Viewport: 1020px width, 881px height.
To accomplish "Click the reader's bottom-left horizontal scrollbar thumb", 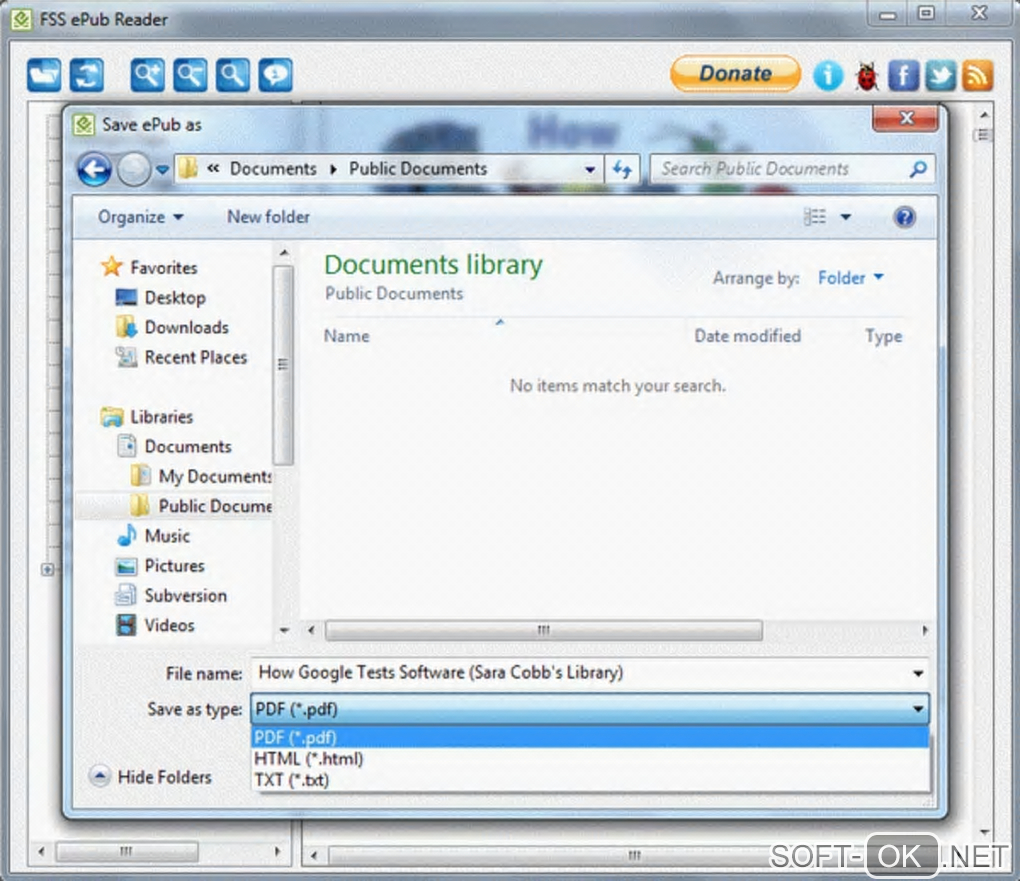I will point(127,851).
